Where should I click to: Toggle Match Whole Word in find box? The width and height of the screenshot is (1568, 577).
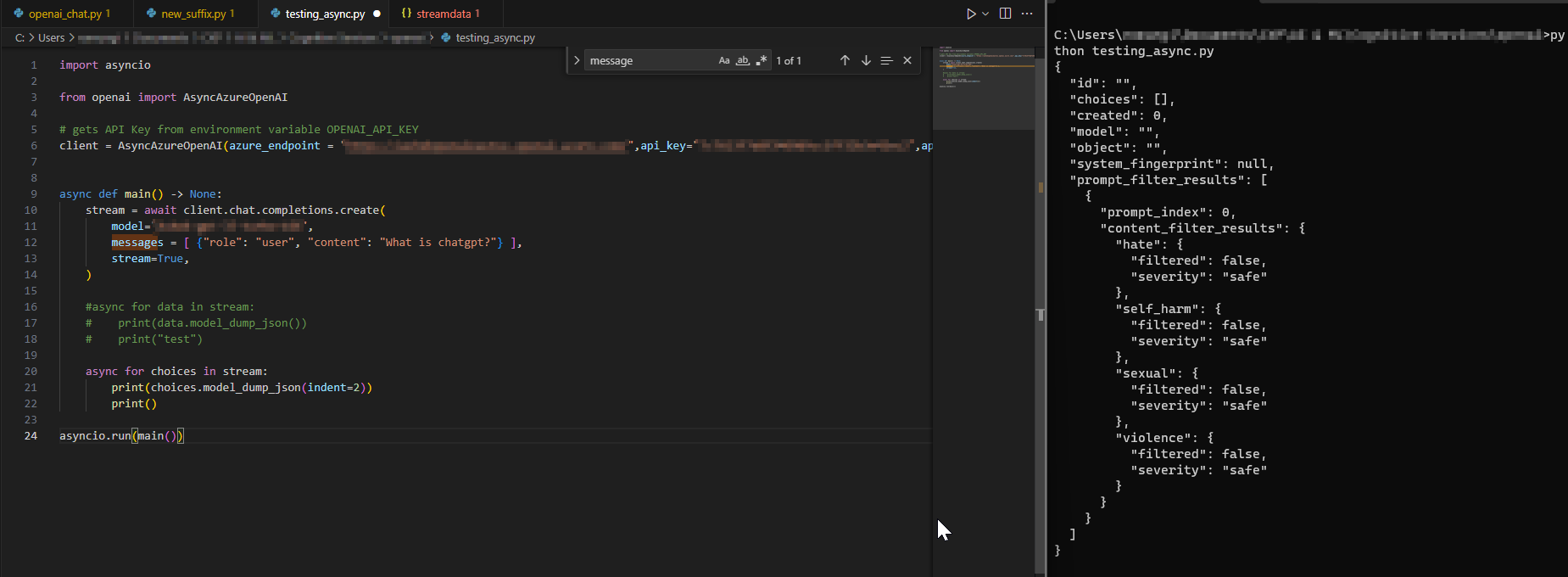point(742,60)
